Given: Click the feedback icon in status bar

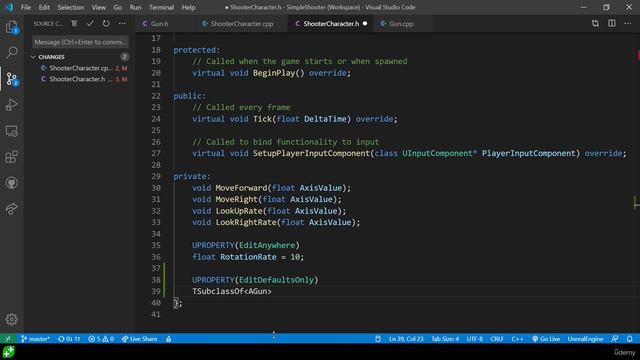Looking at the screenshot, I should (x=615, y=339).
